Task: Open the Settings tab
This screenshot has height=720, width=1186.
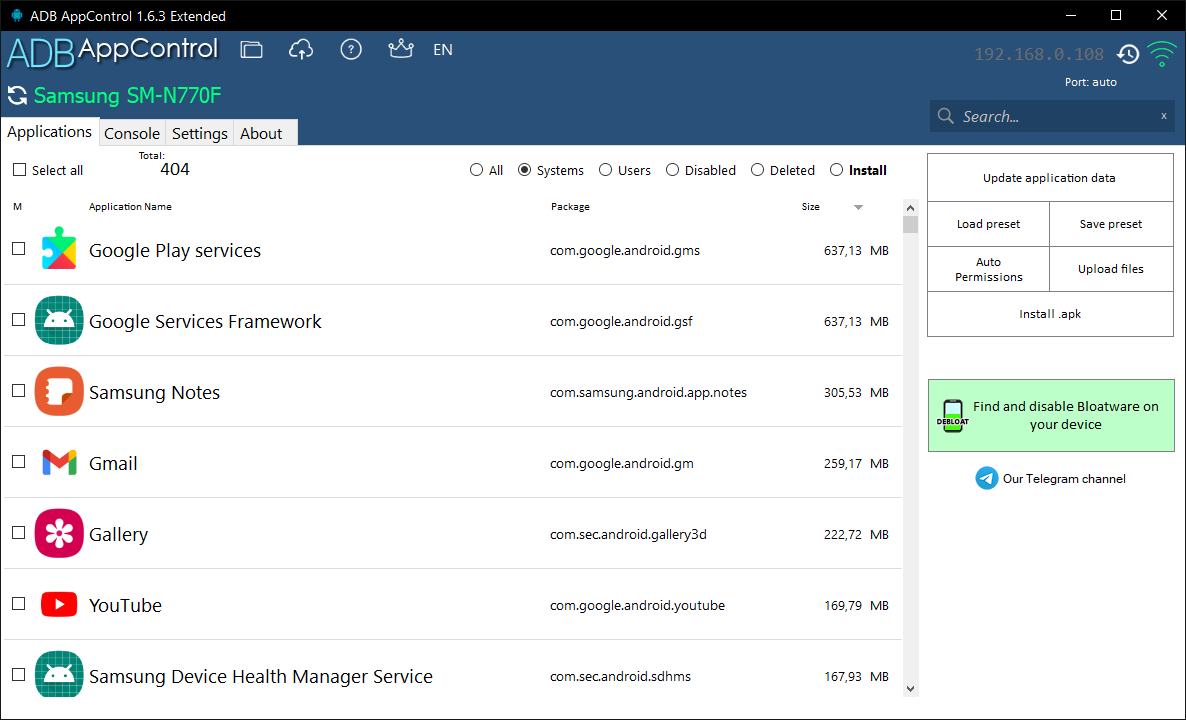Action: tap(200, 133)
